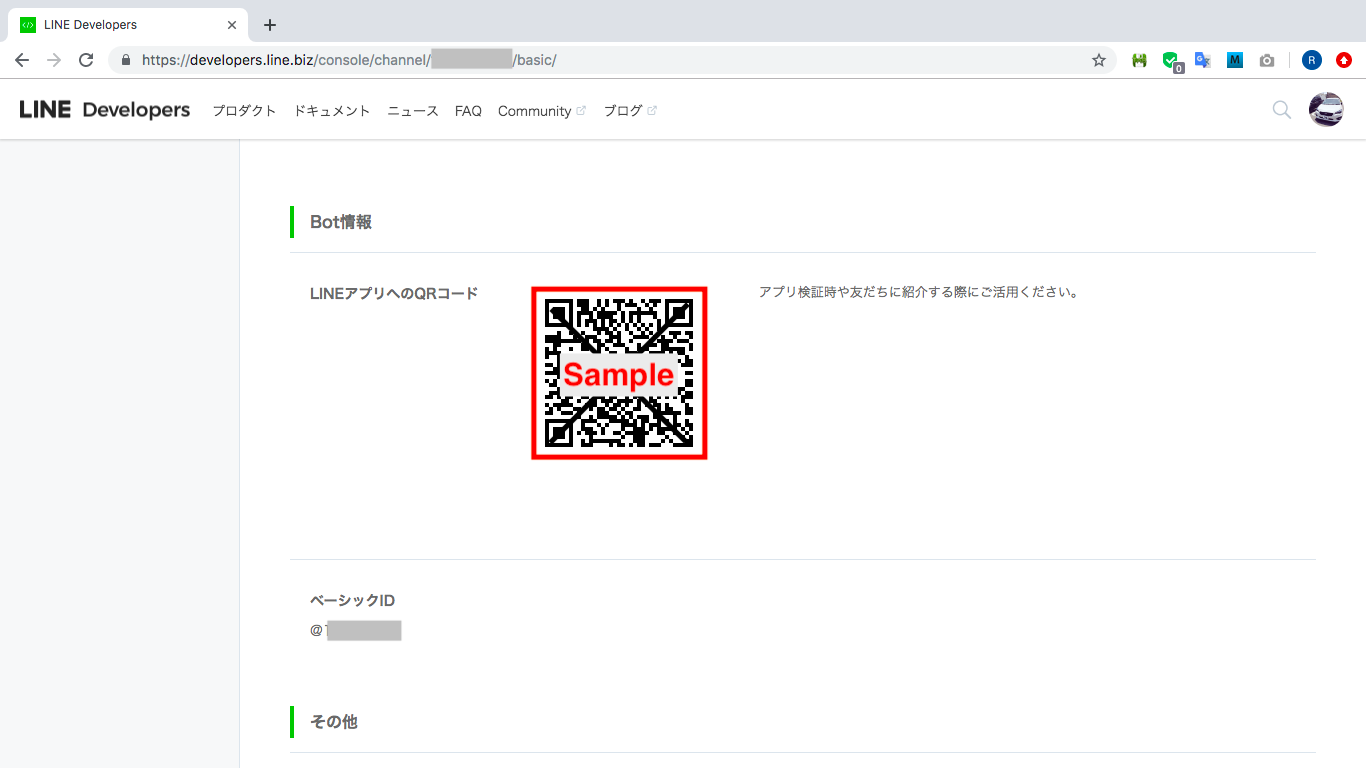Viewport: 1366px width, 768px height.
Task: Close the LINE Developers tab
Action: coord(232,25)
